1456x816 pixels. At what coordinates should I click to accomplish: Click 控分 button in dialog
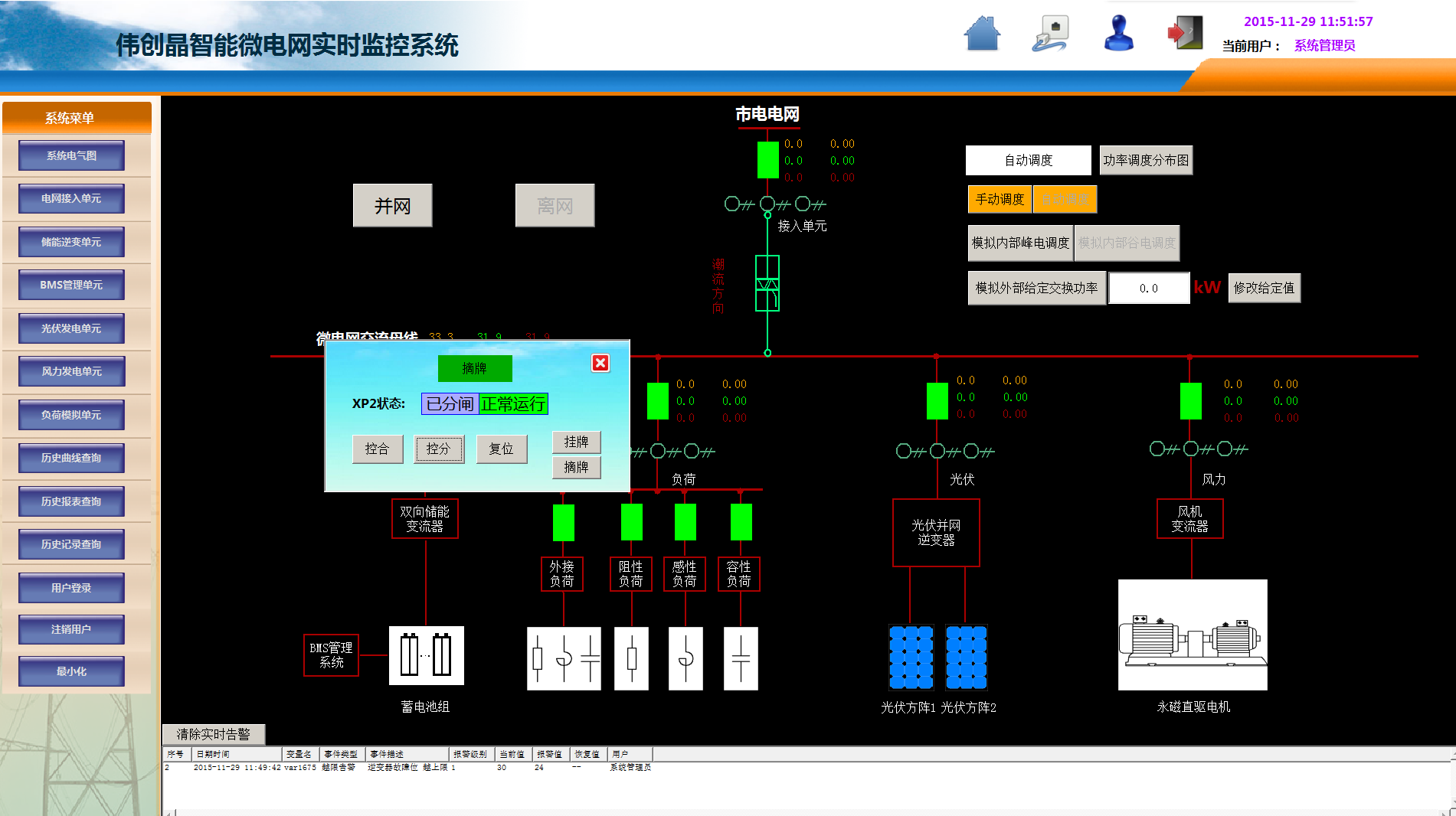(x=439, y=449)
